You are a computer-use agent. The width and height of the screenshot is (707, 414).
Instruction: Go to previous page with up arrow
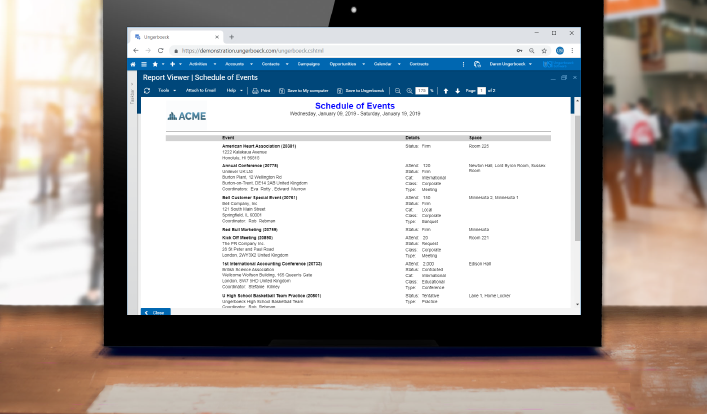[446, 91]
